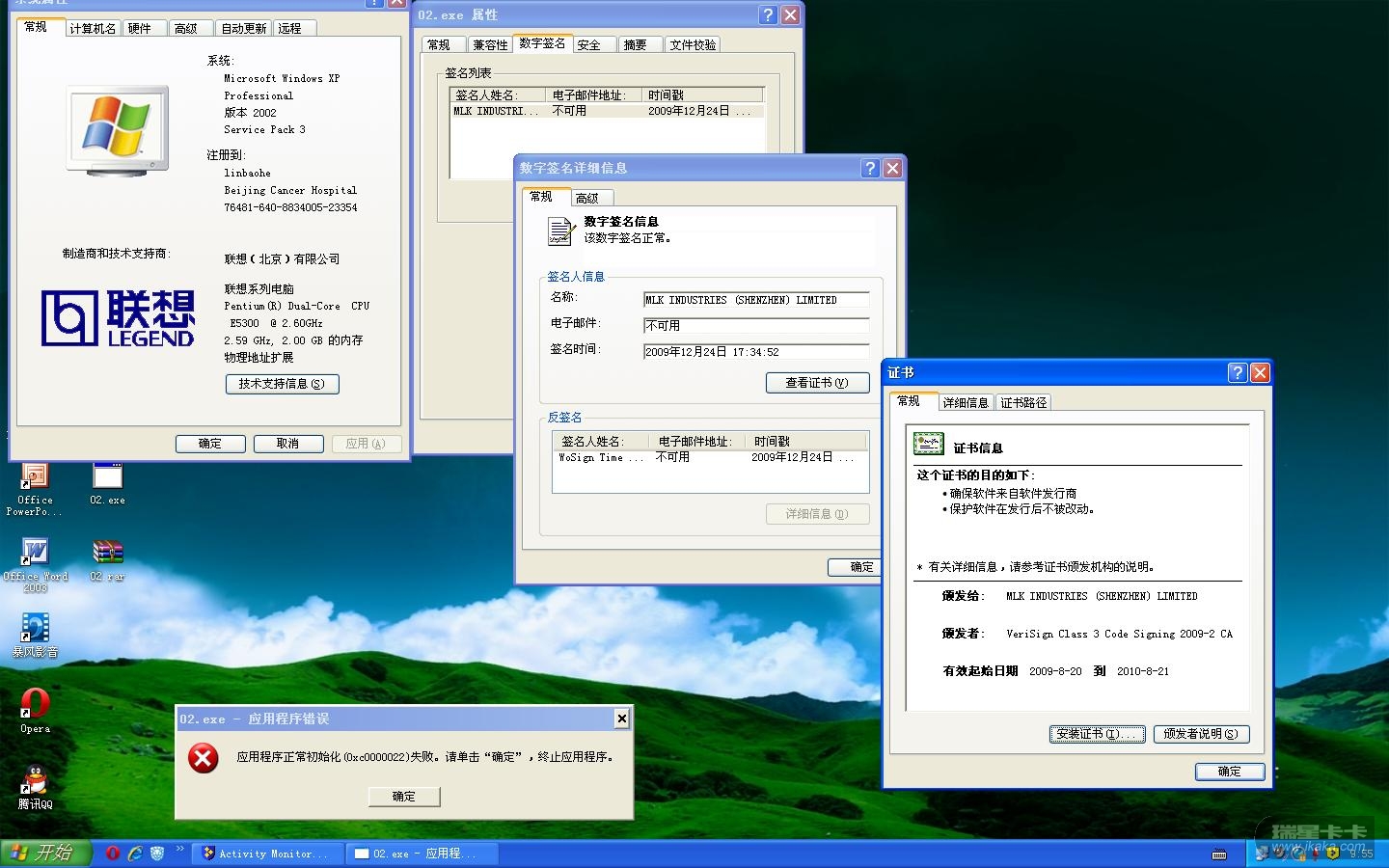Click the 时间戳 column header in 签名列表
Image resolution: width=1389 pixels, height=868 pixels.
(703, 95)
